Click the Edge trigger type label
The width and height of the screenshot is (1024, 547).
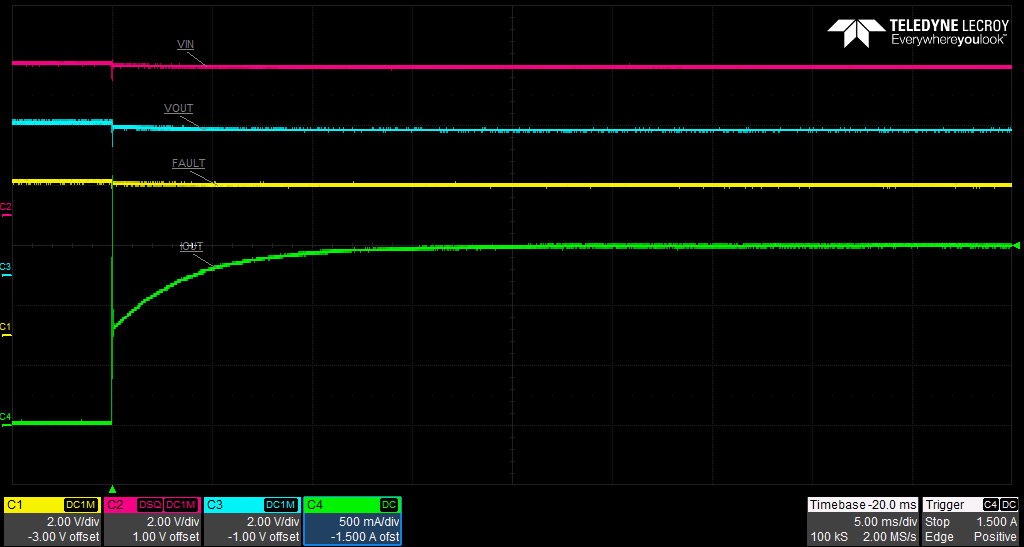coord(937,537)
